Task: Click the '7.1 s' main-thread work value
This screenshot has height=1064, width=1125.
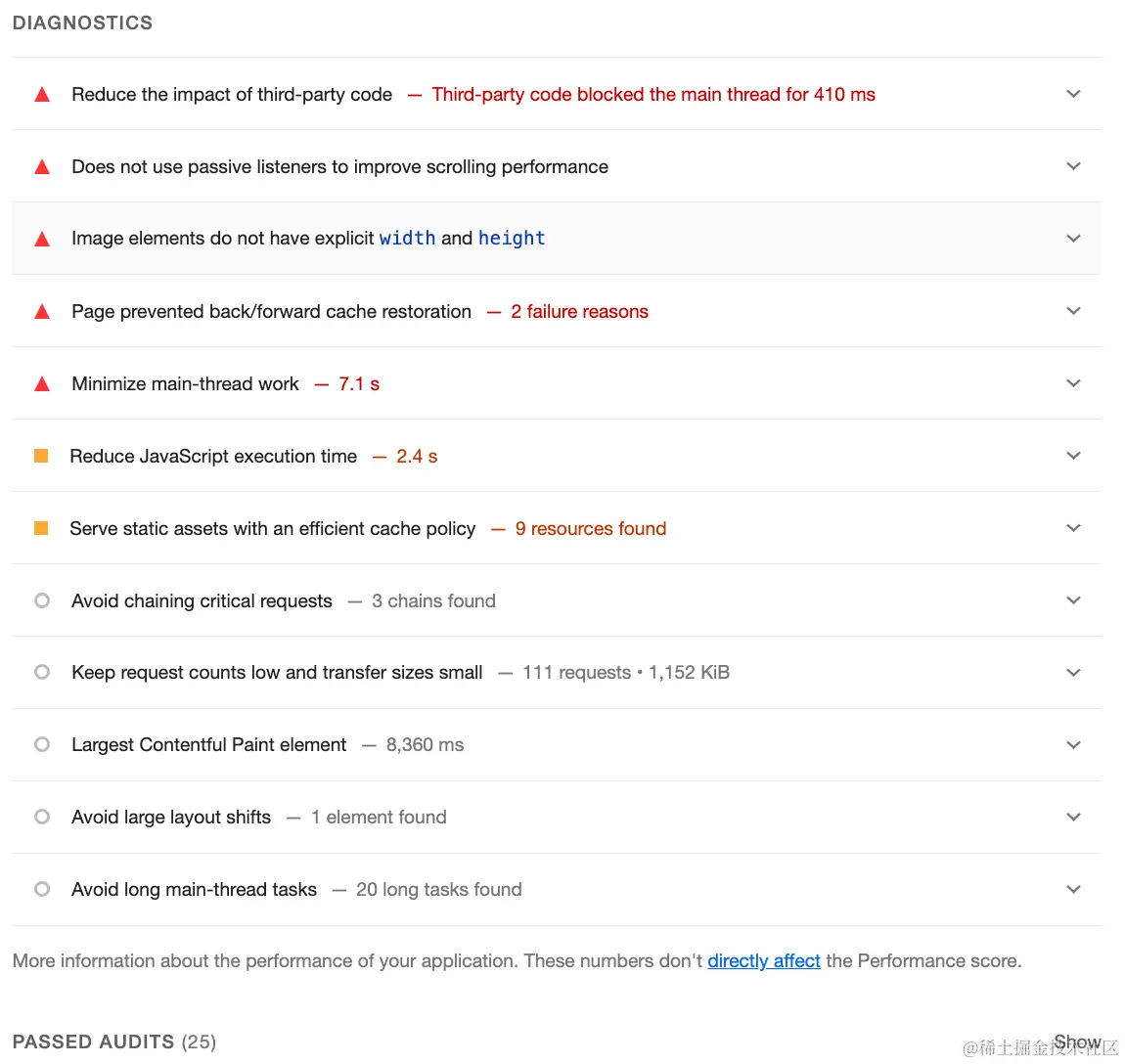Action: (359, 384)
